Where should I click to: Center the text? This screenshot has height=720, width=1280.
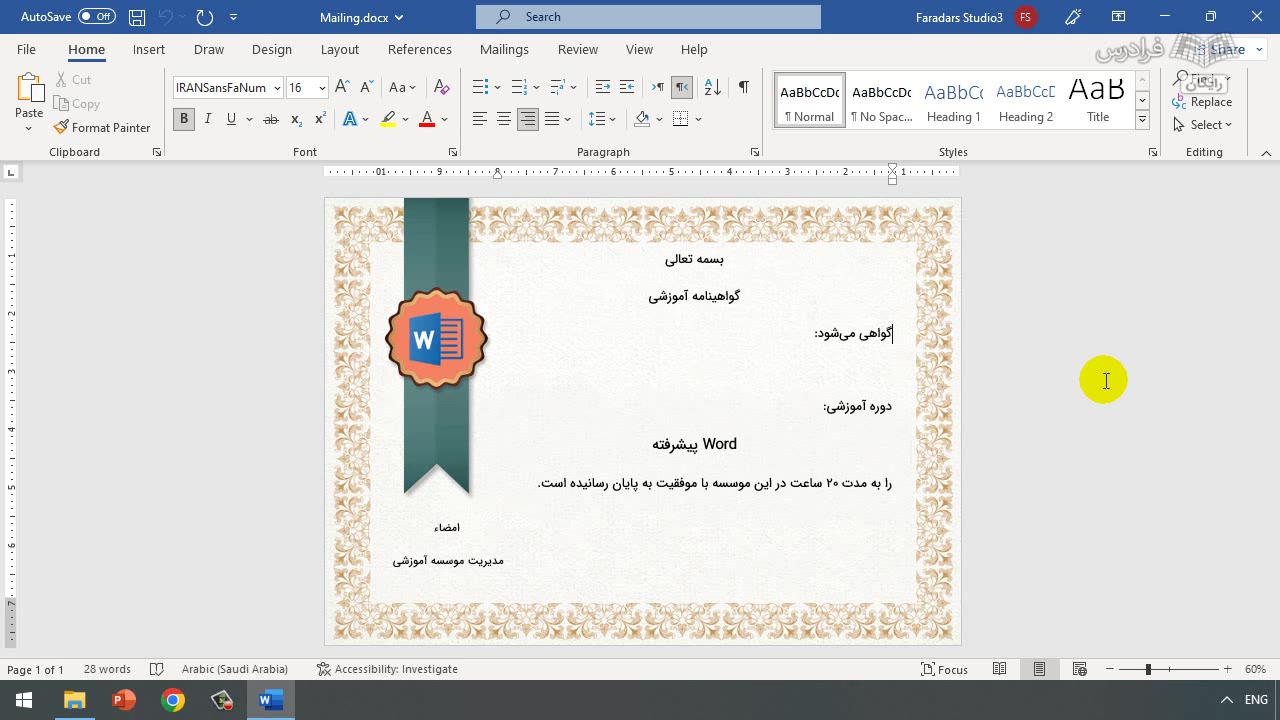click(504, 119)
